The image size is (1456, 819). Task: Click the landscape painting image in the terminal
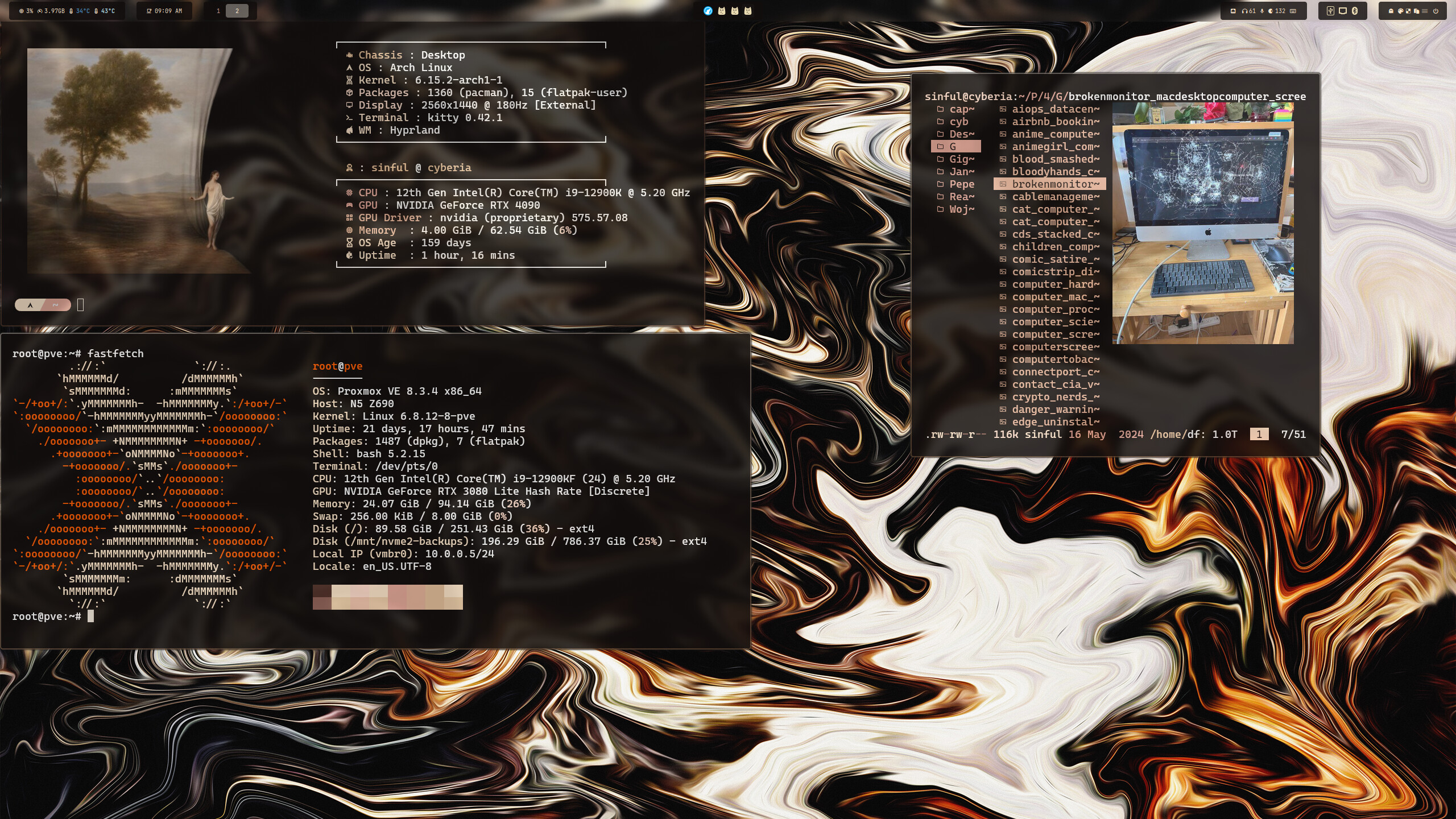pyautogui.click(x=139, y=161)
